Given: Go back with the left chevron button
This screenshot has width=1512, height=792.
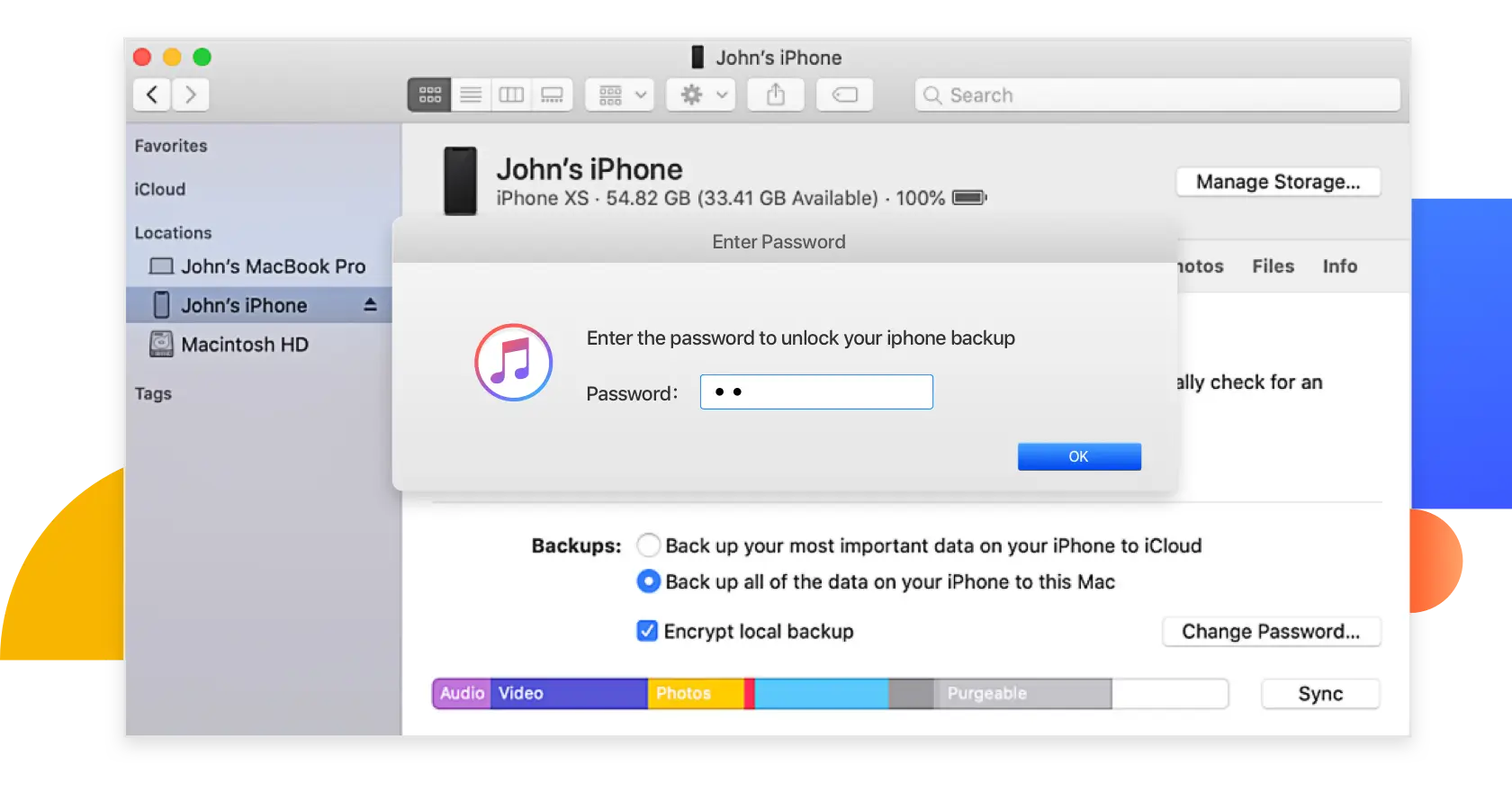Looking at the screenshot, I should [152, 94].
